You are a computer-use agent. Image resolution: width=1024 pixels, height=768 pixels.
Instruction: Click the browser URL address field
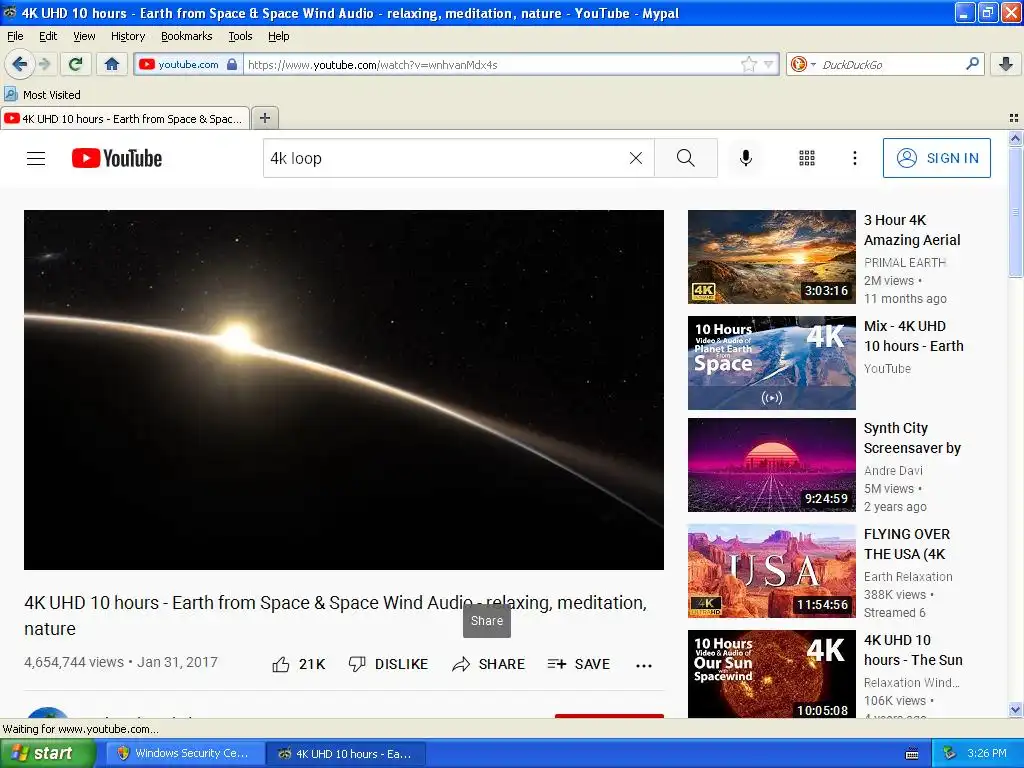click(493, 65)
